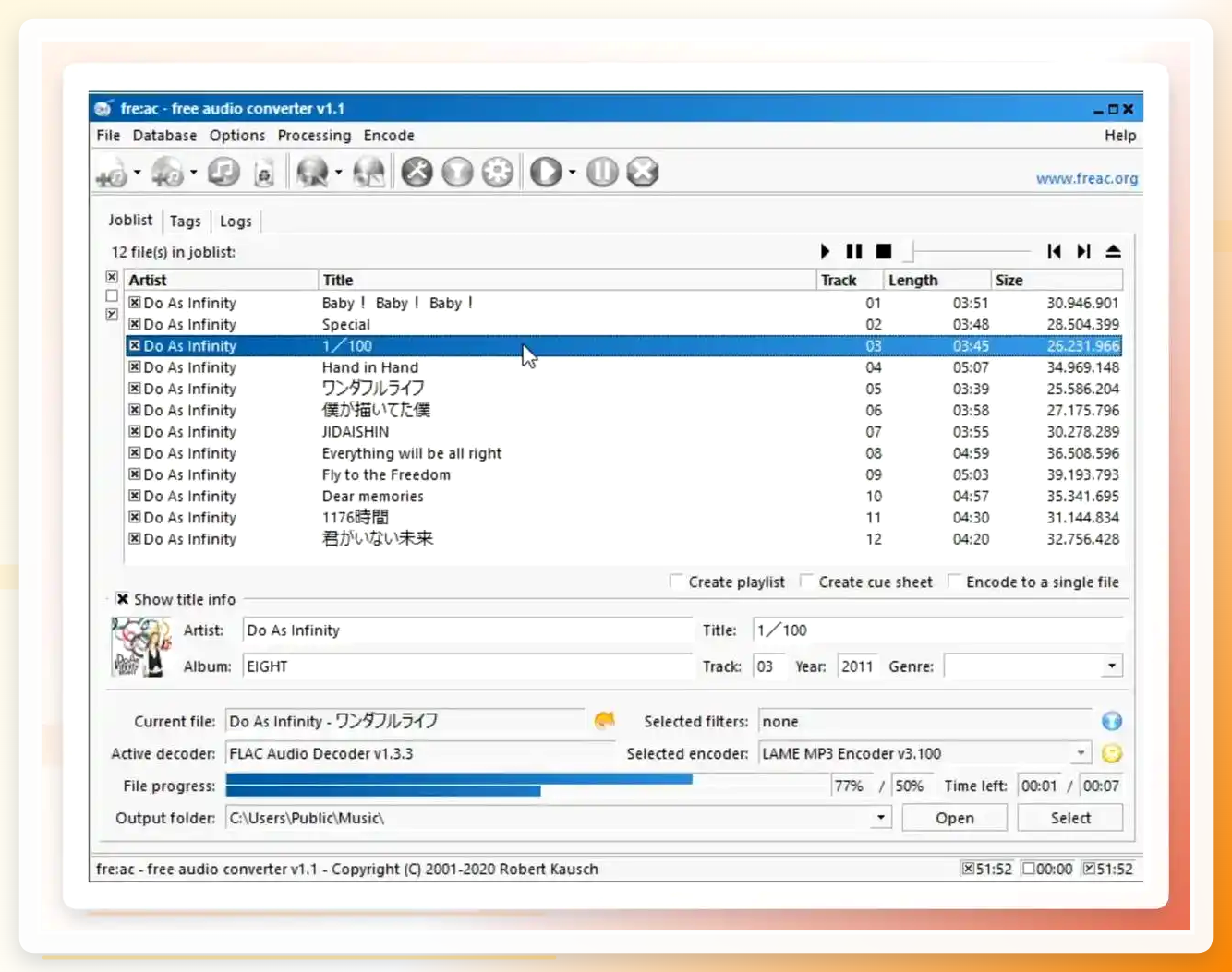Expand the Genre dropdown
This screenshot has width=1232, height=972.
(1111, 666)
